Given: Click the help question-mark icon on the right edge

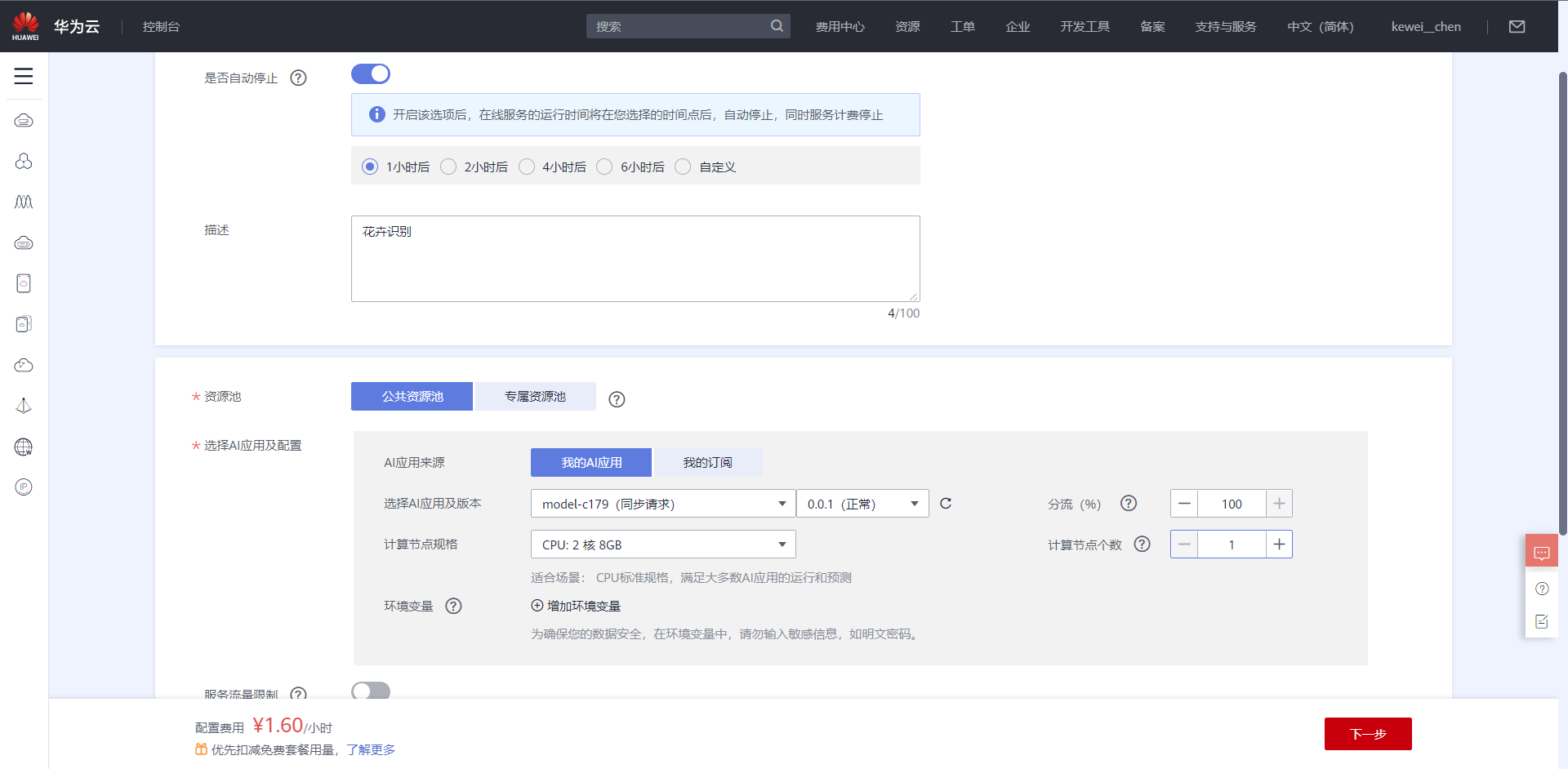Looking at the screenshot, I should (1542, 589).
